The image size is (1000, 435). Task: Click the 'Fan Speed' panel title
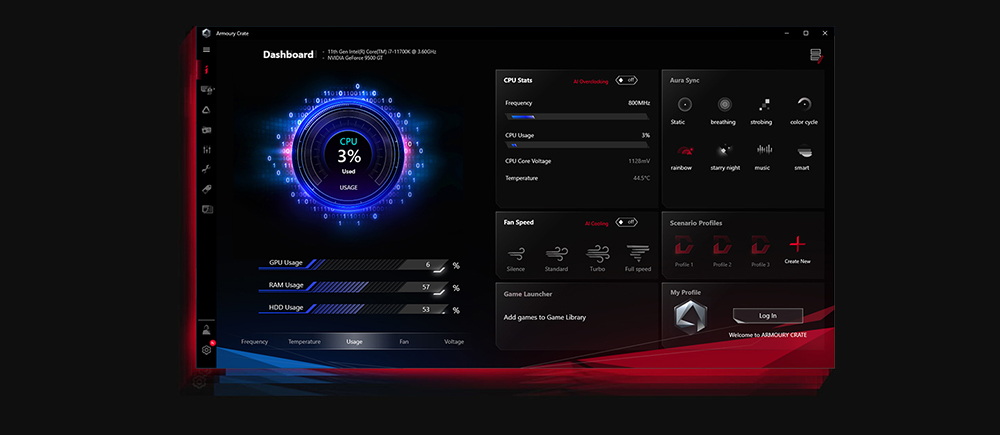tap(518, 223)
